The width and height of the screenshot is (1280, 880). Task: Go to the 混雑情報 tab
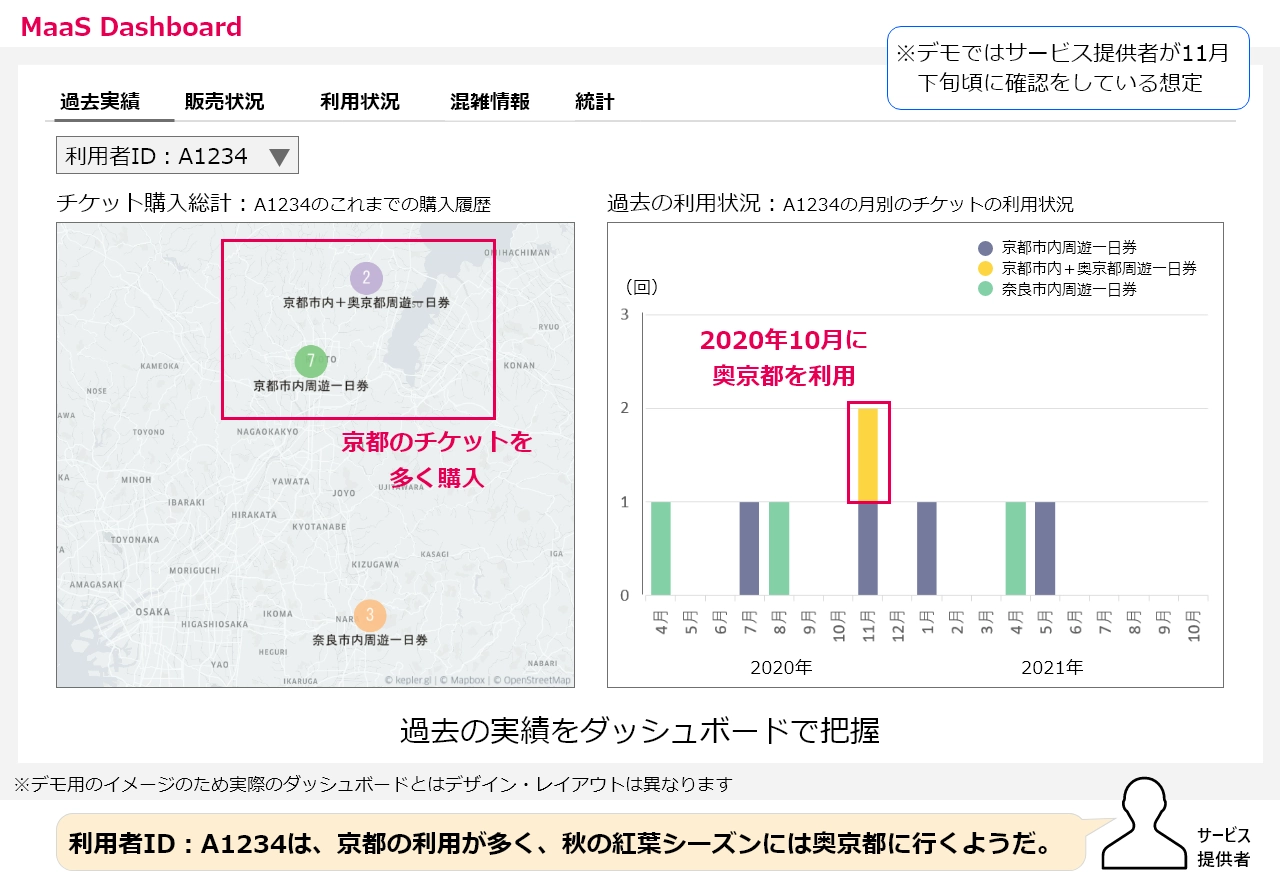pos(489,102)
